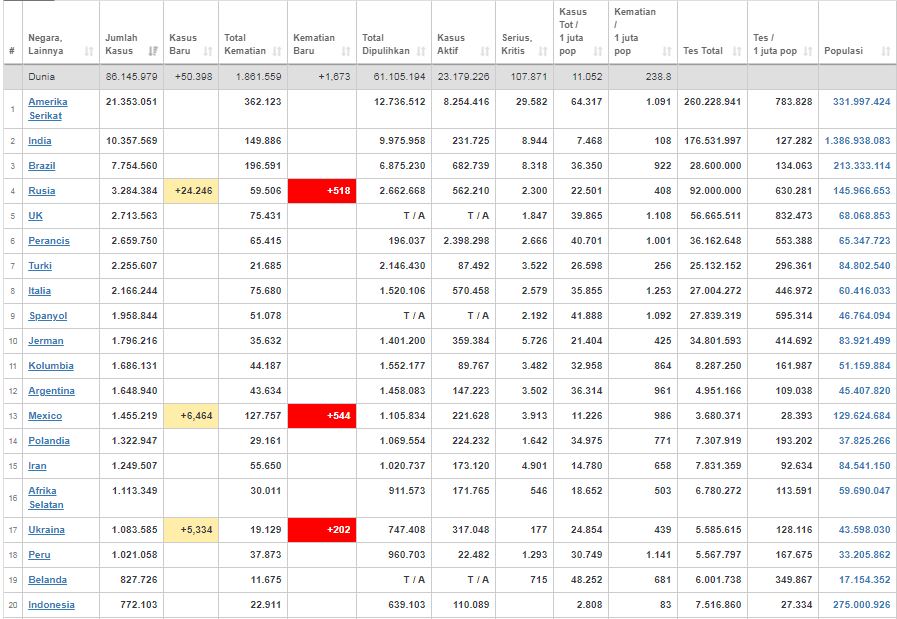This screenshot has width=897, height=619.
Task: Open the Kolumbia country link
Action: (x=51, y=366)
